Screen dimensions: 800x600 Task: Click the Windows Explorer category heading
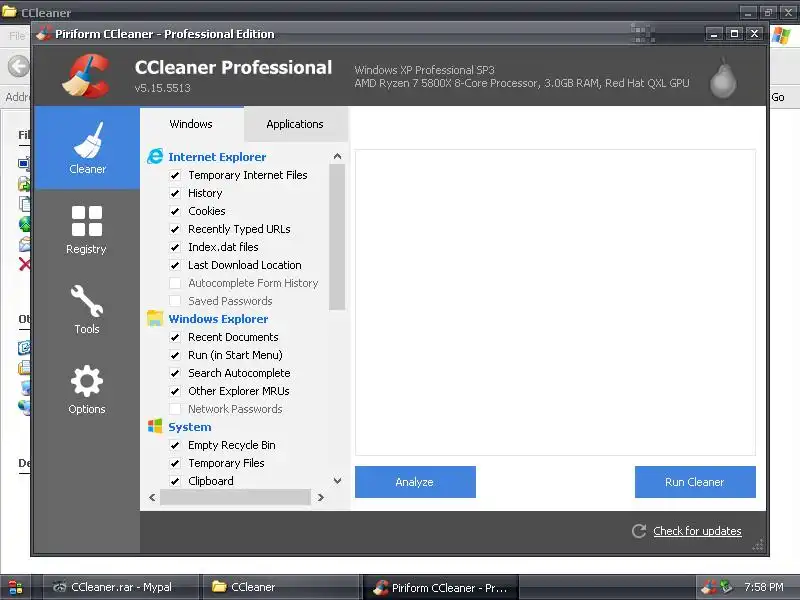[x=218, y=318]
